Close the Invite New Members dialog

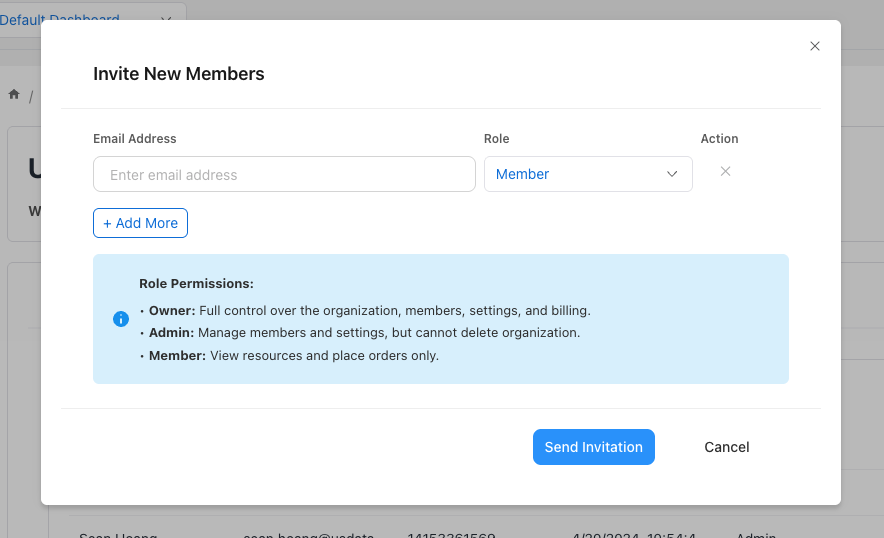815,46
